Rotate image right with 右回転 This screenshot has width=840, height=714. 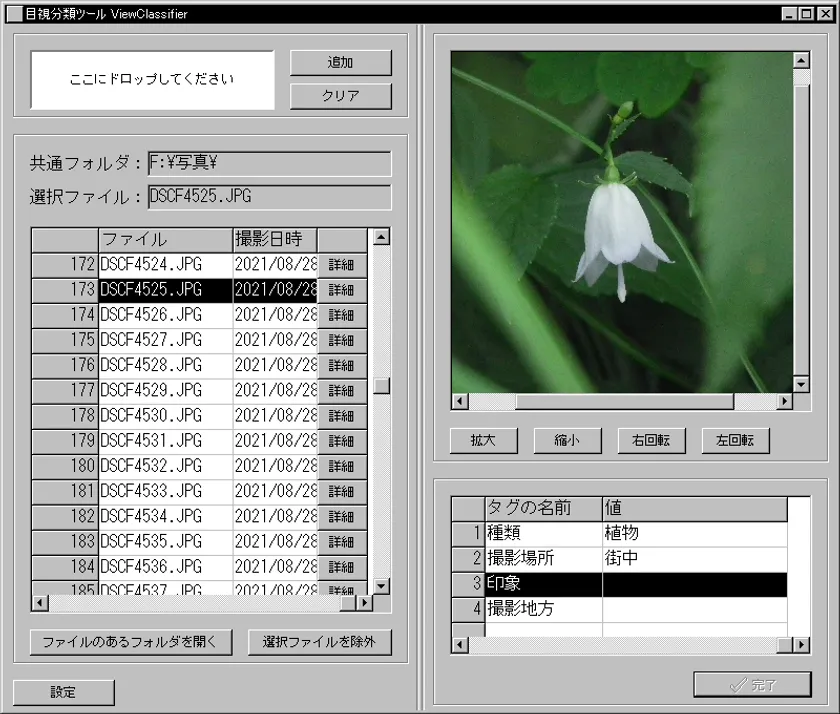pyautogui.click(x=651, y=440)
